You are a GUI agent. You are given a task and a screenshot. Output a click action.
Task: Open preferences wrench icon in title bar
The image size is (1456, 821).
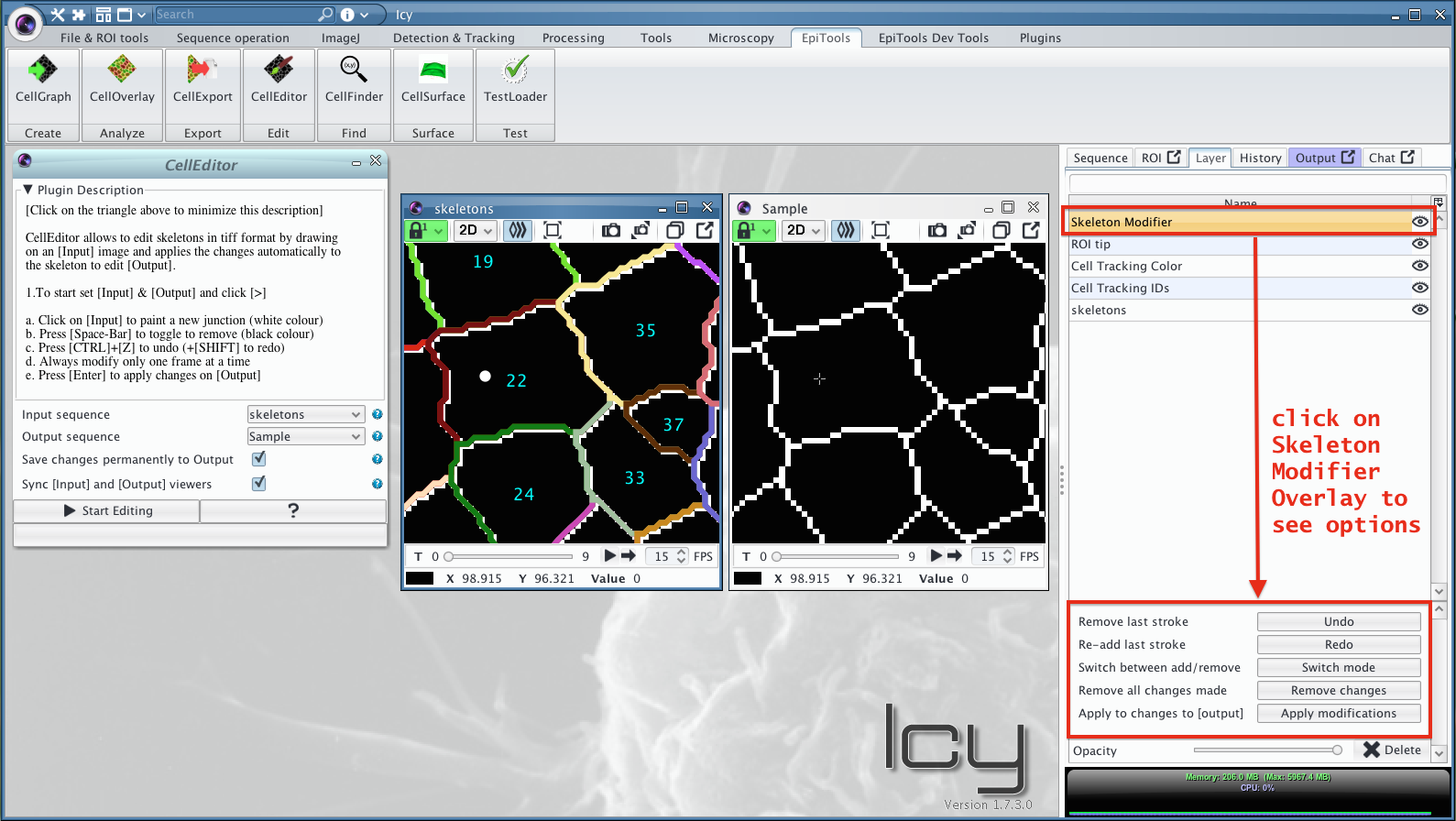click(x=58, y=15)
